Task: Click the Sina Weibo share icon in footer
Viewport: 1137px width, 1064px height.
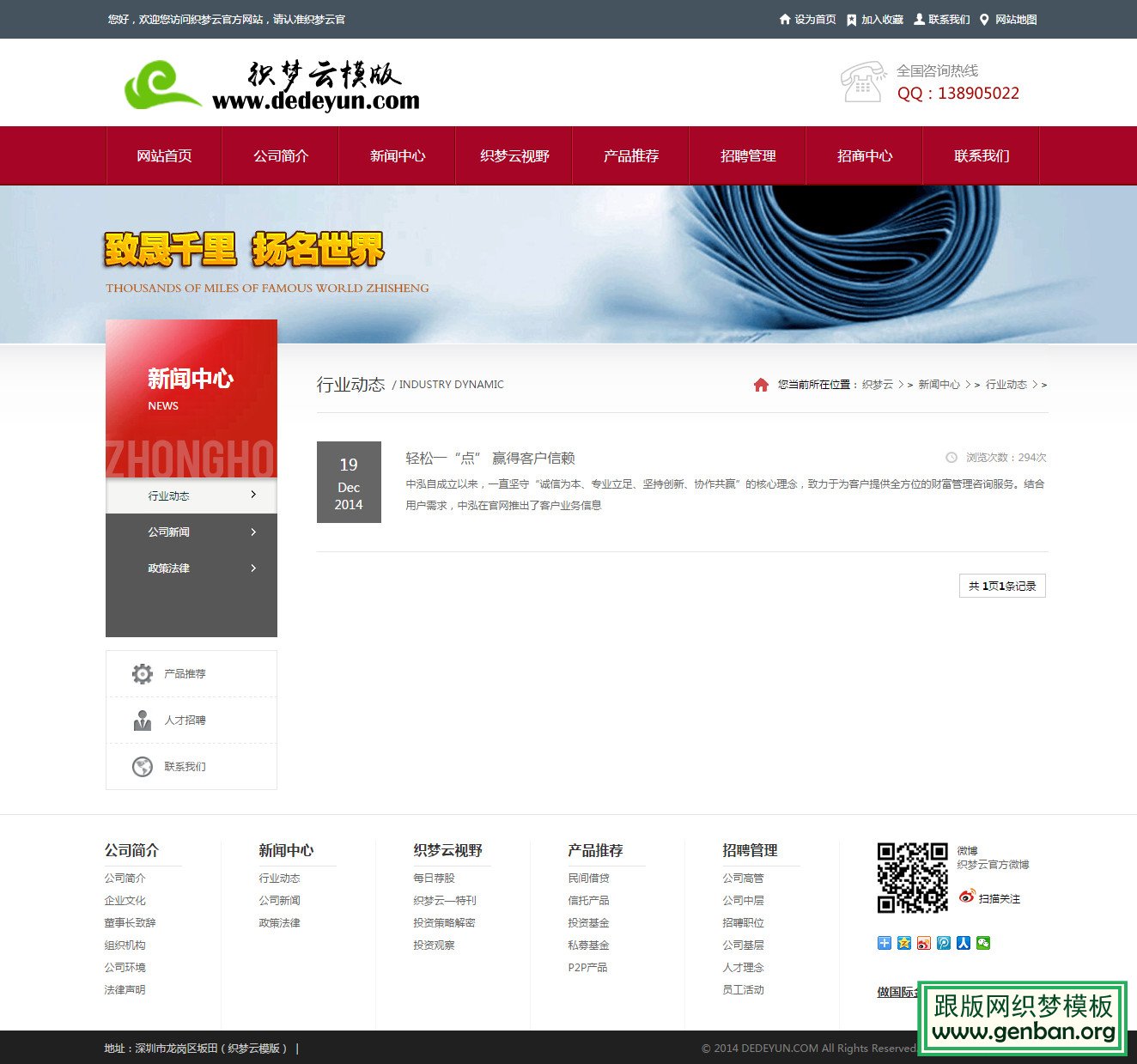Action: pyautogui.click(x=923, y=943)
